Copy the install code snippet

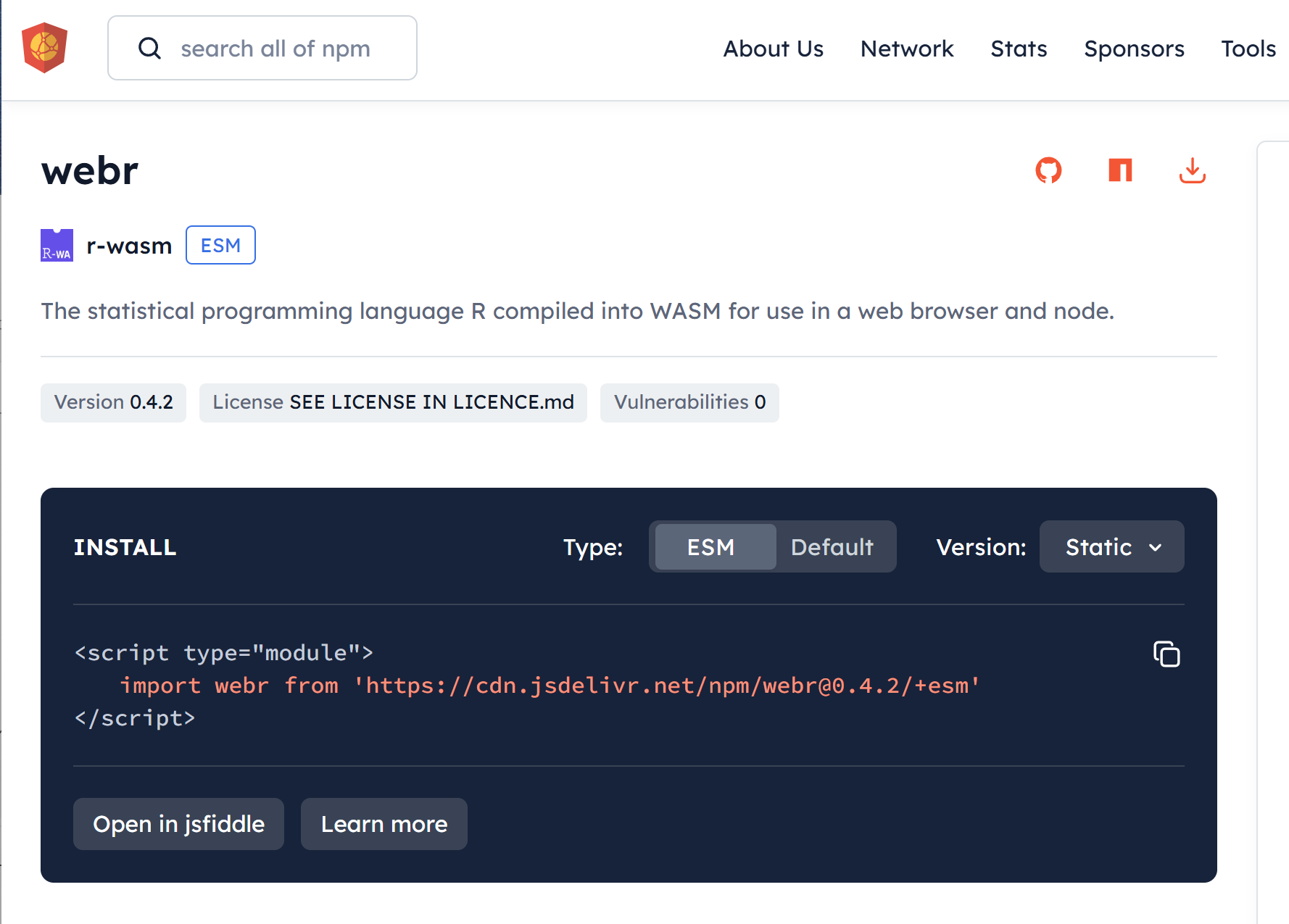1166,653
